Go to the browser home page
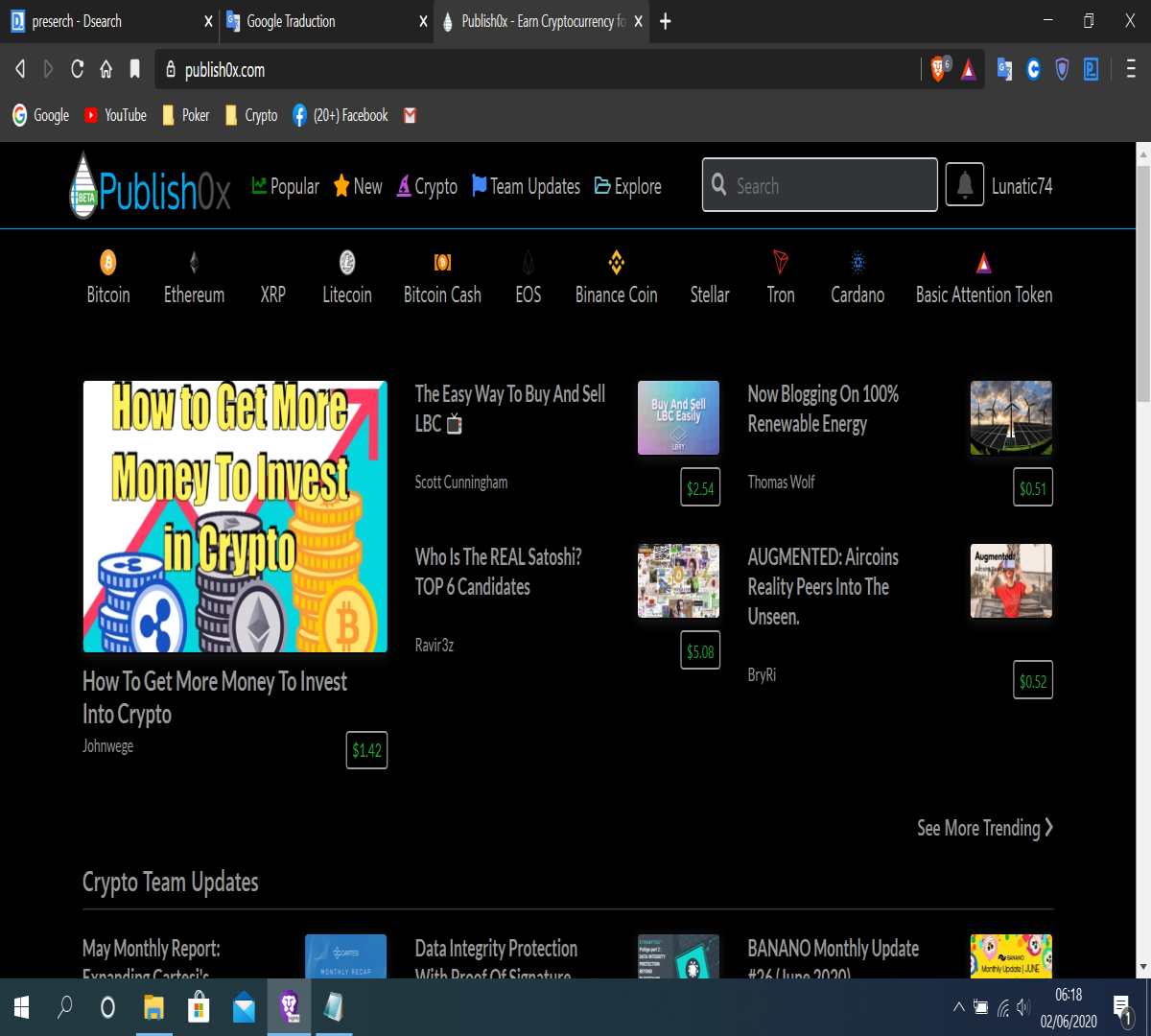This screenshot has height=1036, width=1151. 106,69
